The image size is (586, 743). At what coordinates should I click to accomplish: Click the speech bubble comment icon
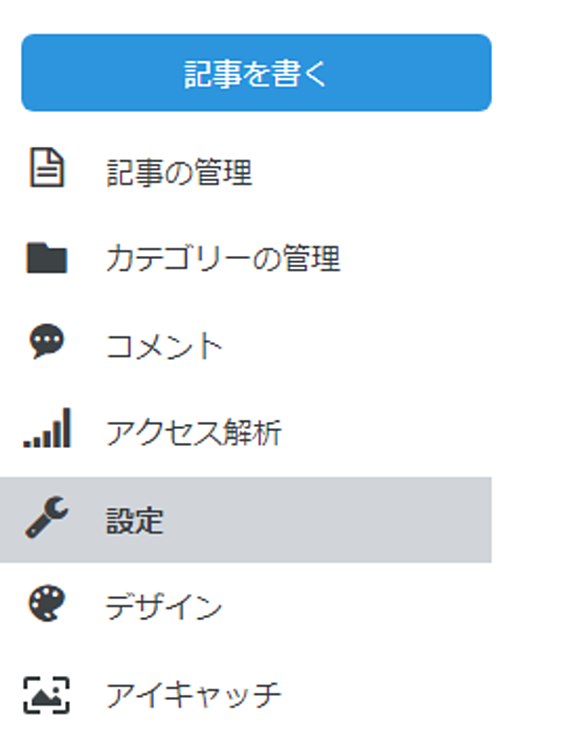pyautogui.click(x=46, y=341)
